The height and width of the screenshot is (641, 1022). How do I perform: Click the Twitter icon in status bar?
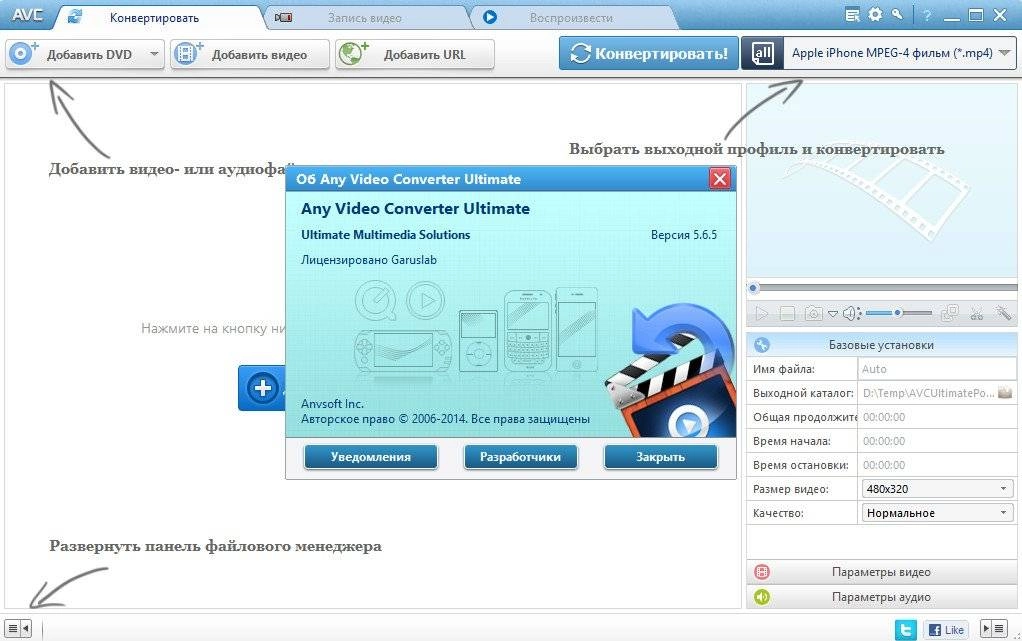[906, 629]
